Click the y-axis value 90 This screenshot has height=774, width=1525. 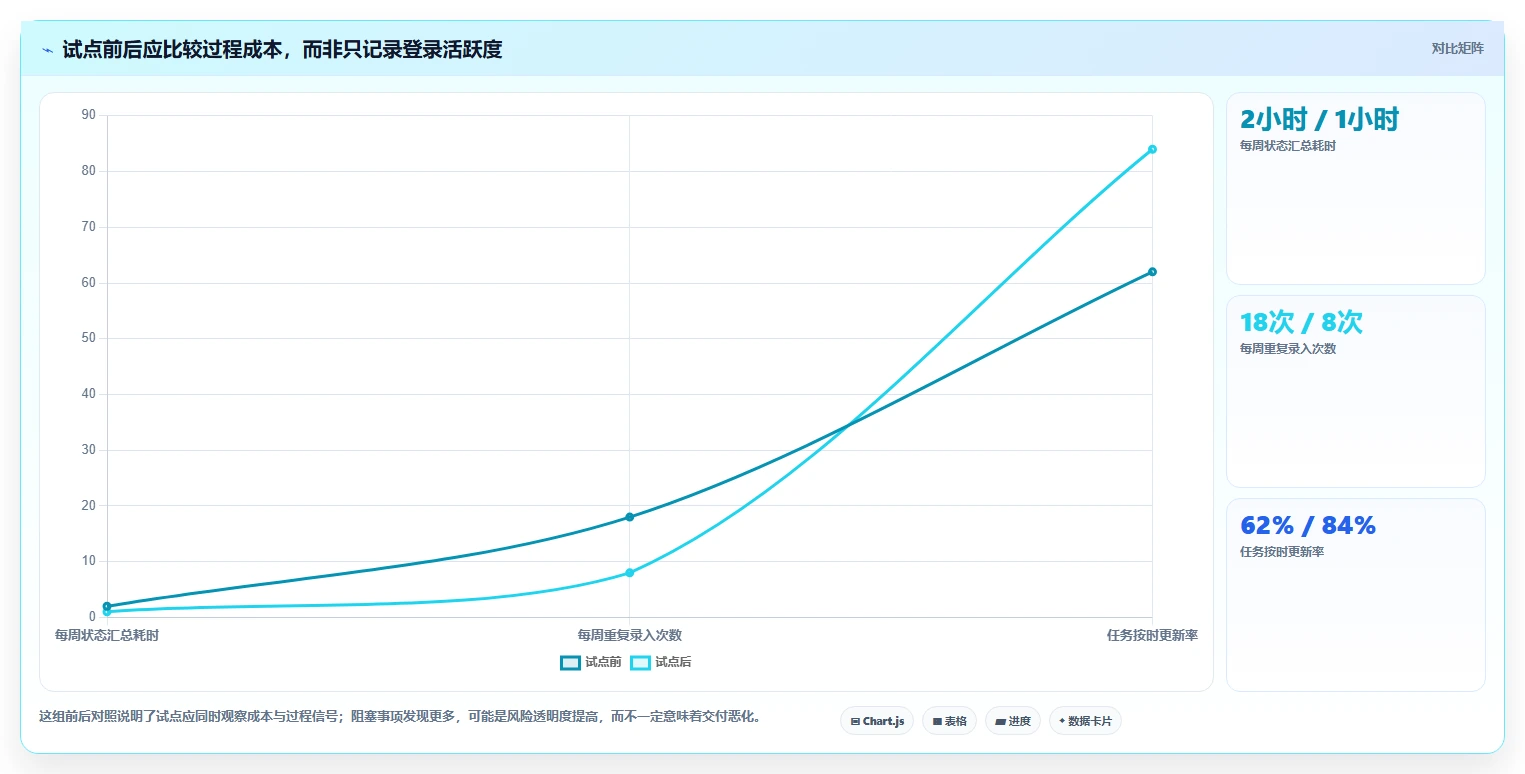tap(88, 115)
